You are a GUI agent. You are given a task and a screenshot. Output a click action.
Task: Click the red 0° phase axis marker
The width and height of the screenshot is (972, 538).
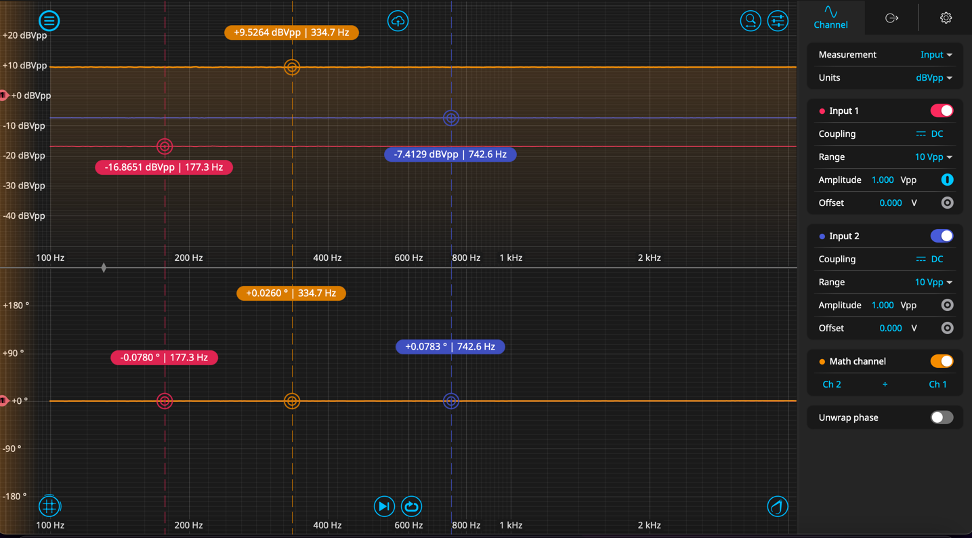tap(3, 401)
